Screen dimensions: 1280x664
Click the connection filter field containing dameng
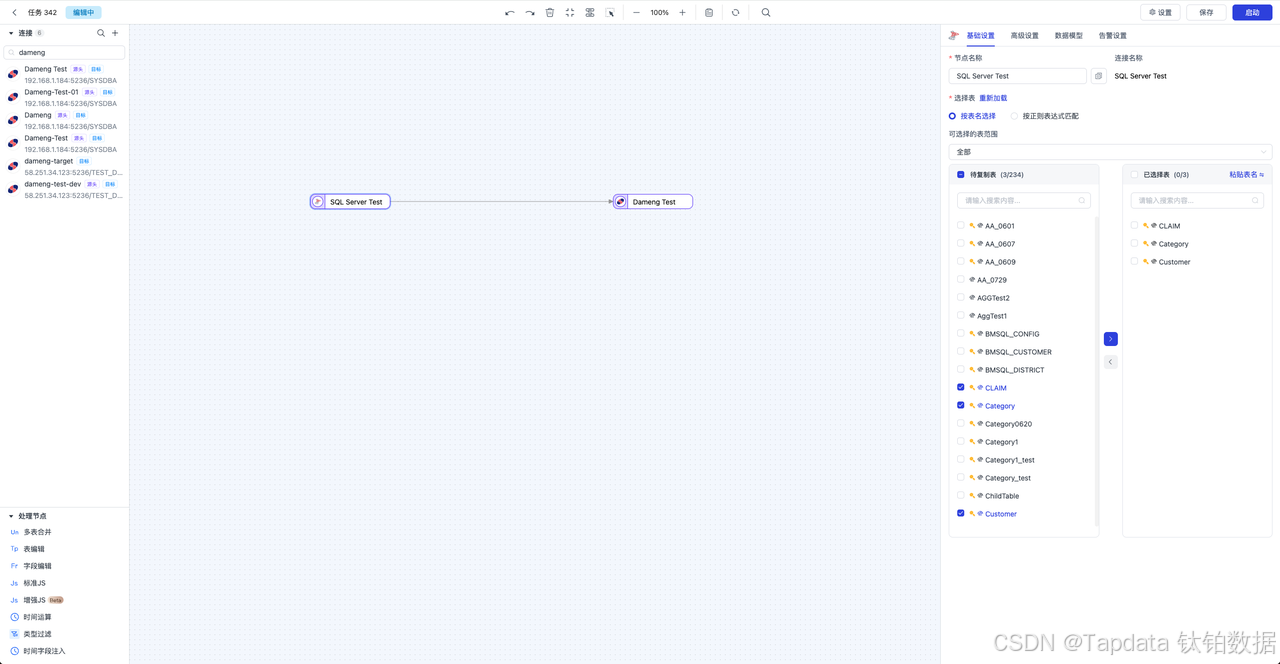coord(65,52)
